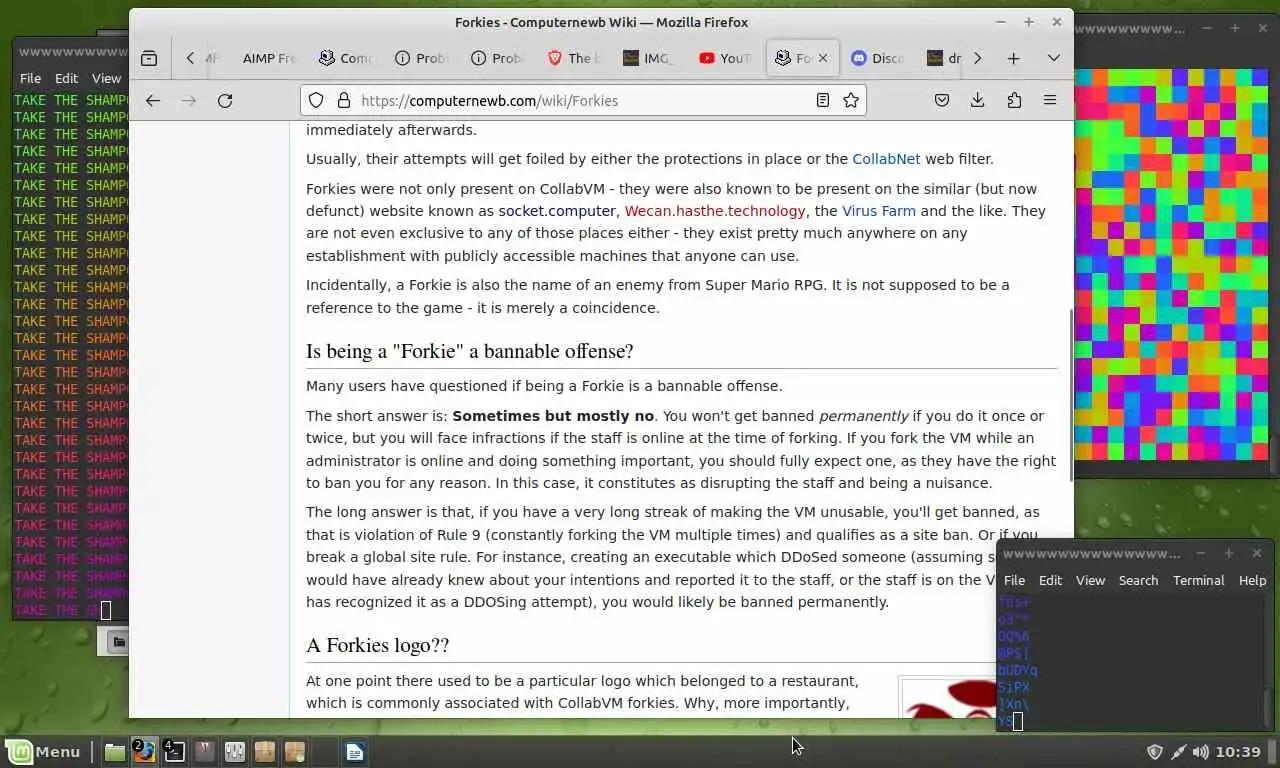Viewport: 1280px width, 768px height.
Task: Click the Forkies logo thumbnail image
Action: click(x=948, y=698)
